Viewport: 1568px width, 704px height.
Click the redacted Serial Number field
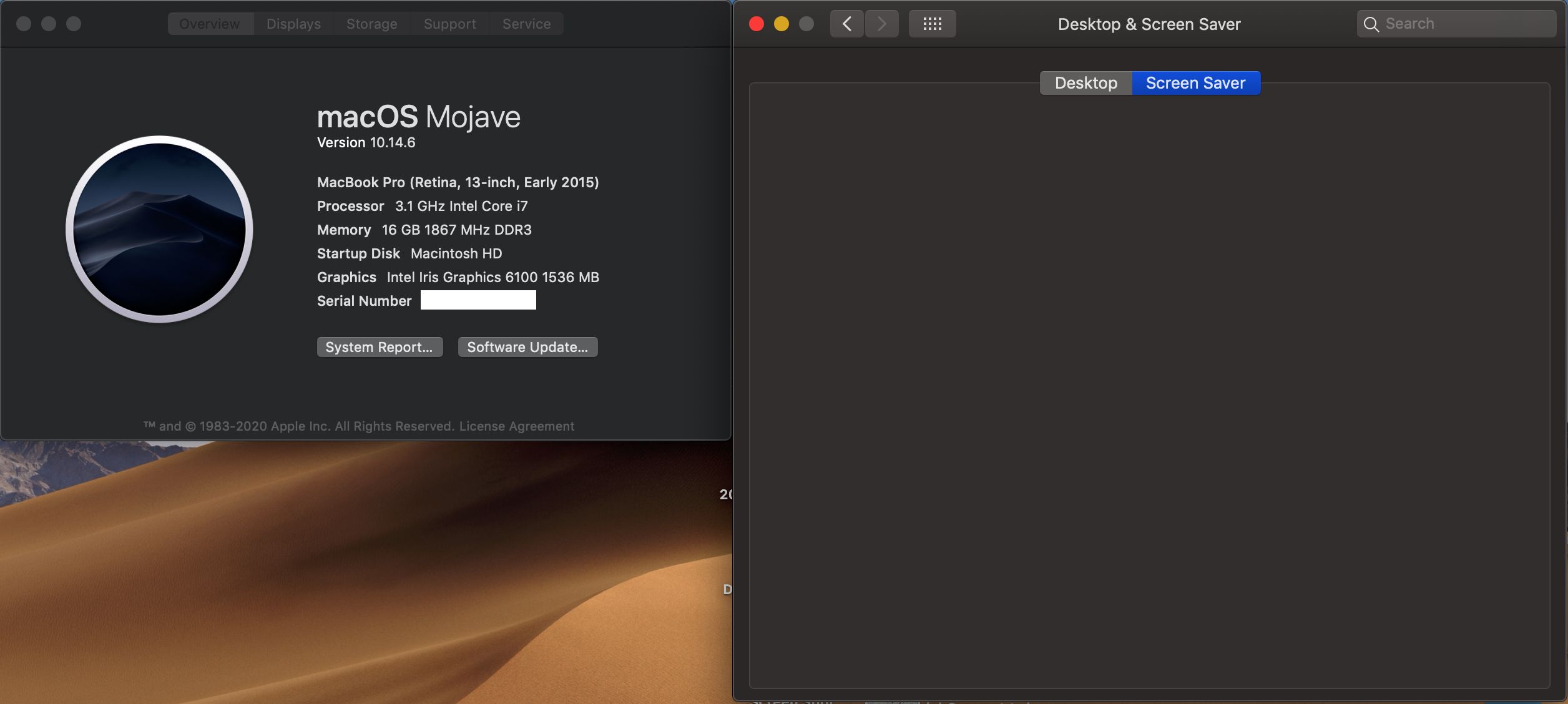[478, 300]
